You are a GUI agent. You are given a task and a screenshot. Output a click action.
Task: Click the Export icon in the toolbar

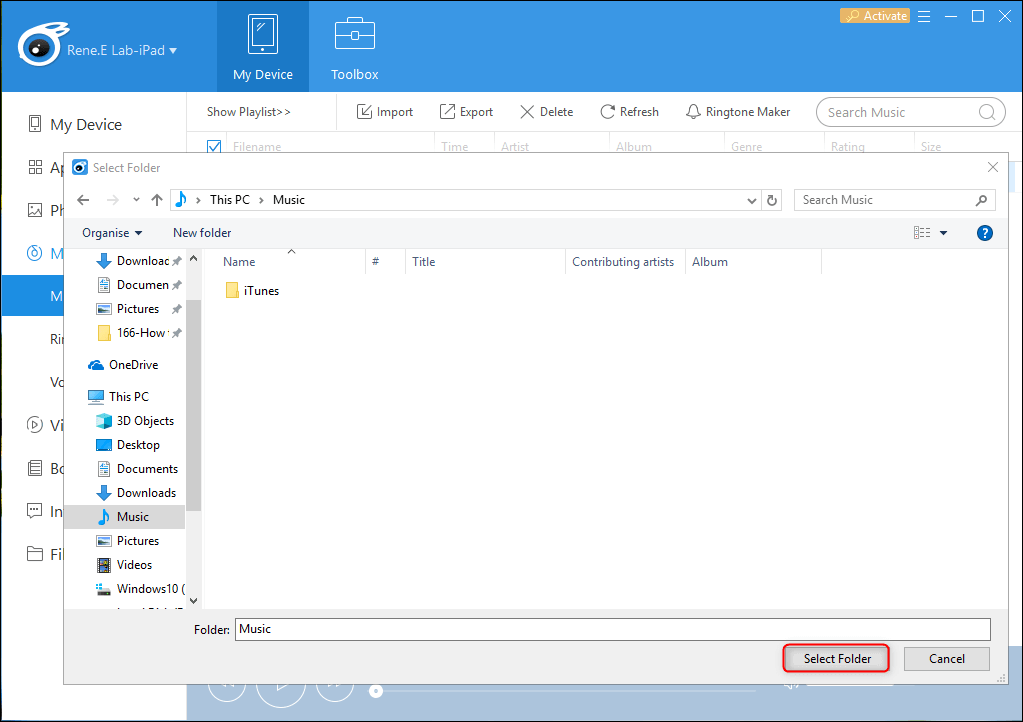tap(448, 112)
